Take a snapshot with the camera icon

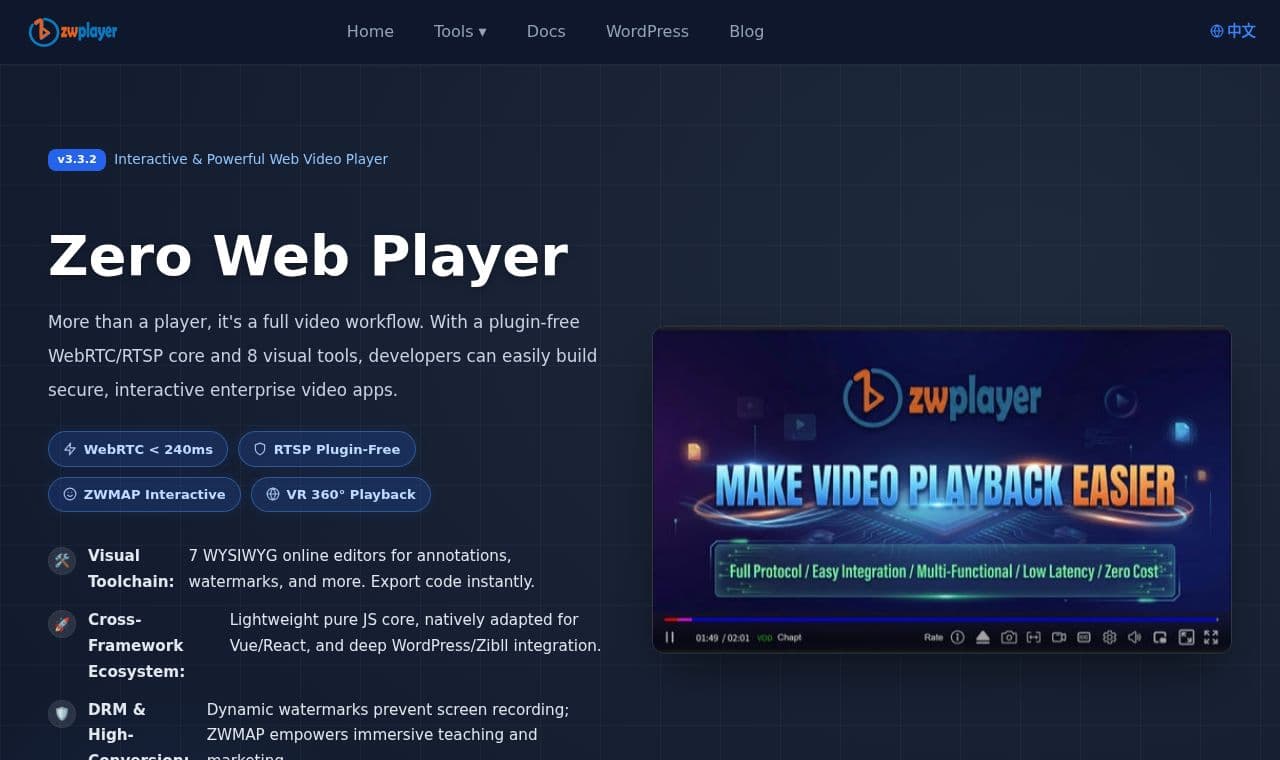pyautogui.click(x=1009, y=637)
